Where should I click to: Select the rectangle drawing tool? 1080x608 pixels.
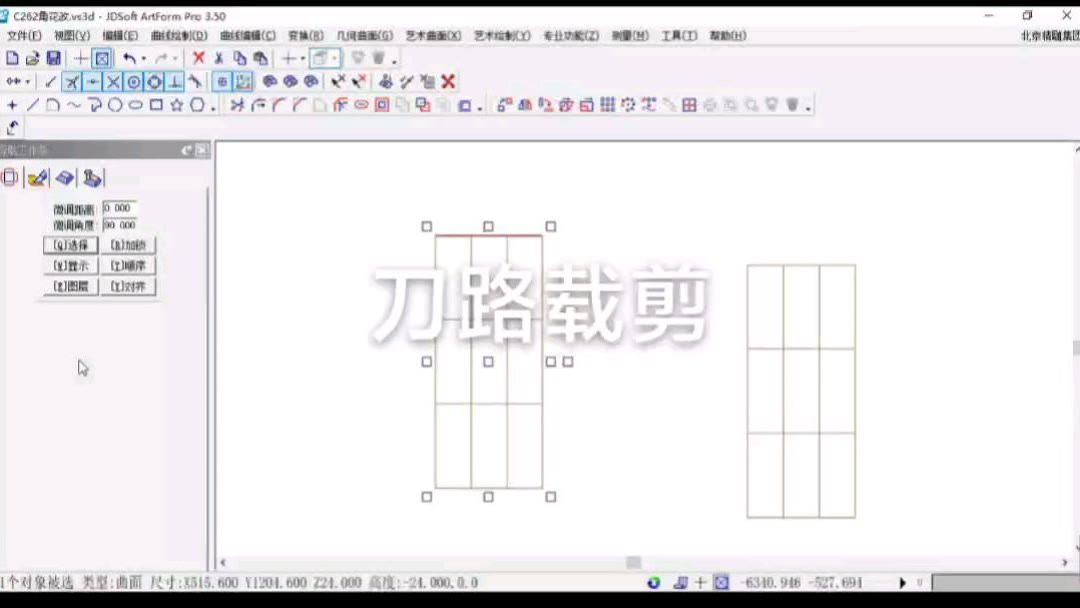coord(157,103)
